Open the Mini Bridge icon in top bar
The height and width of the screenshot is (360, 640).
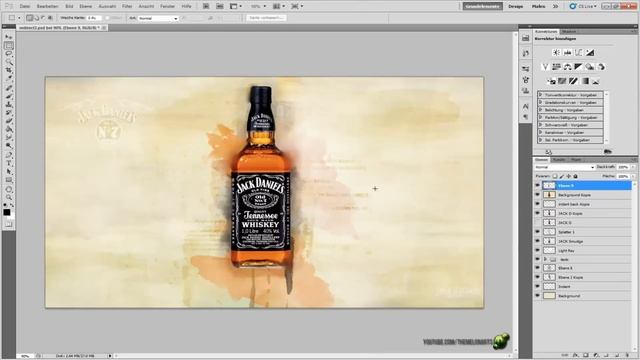[220, 6]
